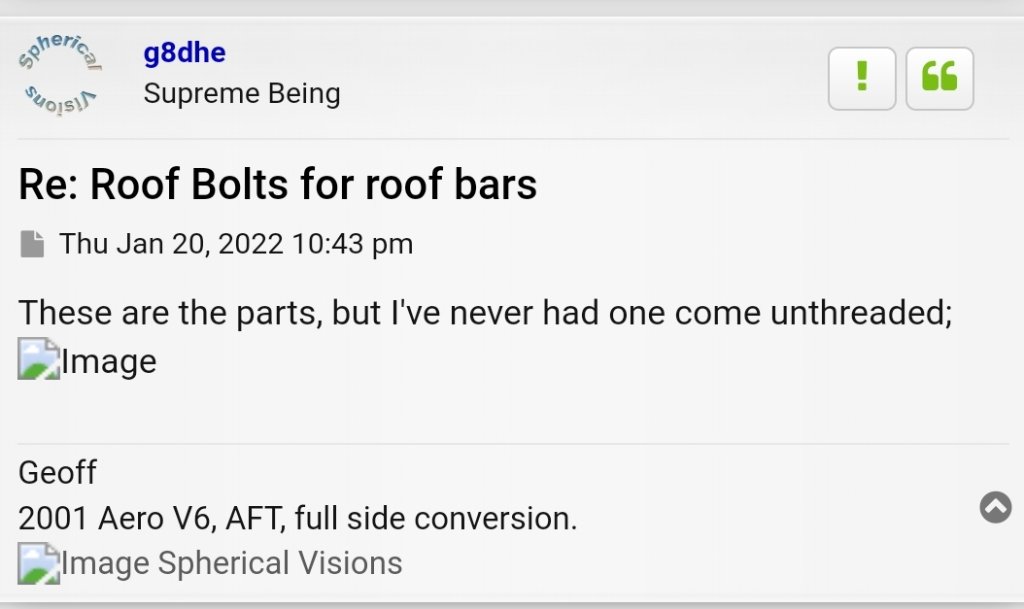Click the "Geoff" signature name

pyautogui.click(x=57, y=472)
